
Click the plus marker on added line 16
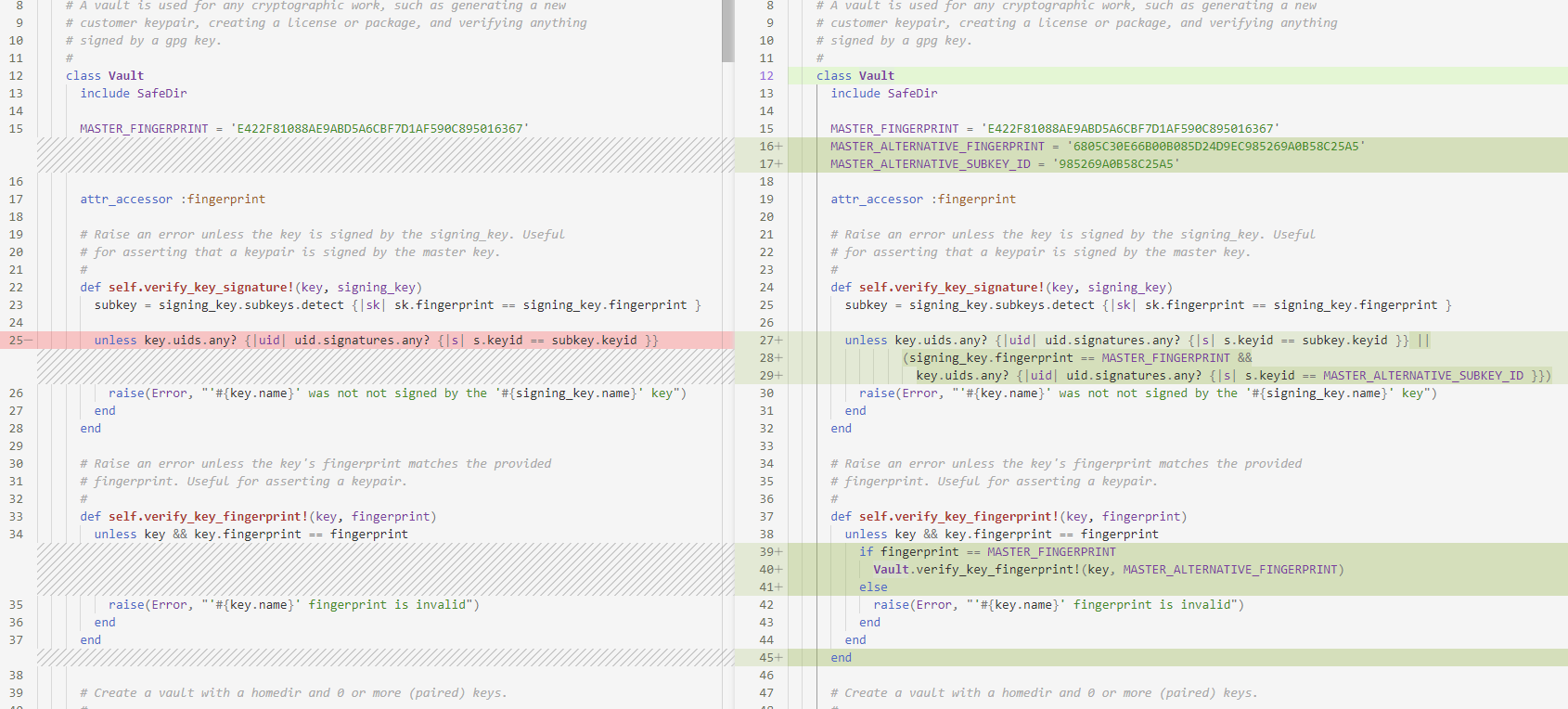tap(779, 147)
